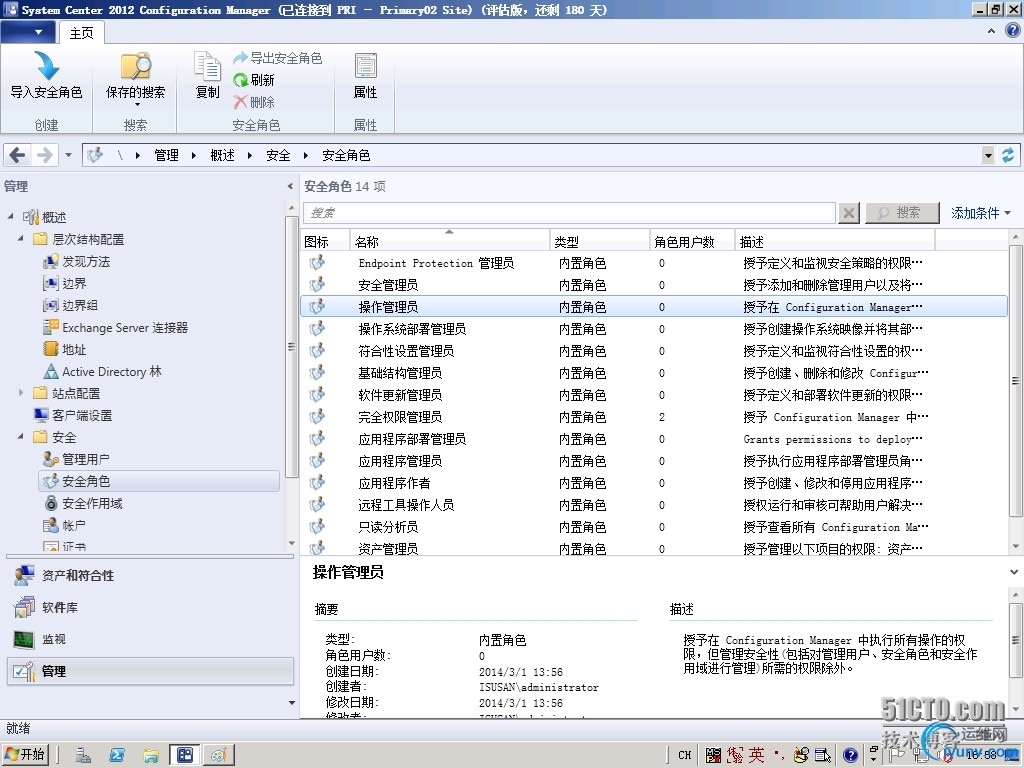Open the address bar dropdown arrow

coord(988,155)
